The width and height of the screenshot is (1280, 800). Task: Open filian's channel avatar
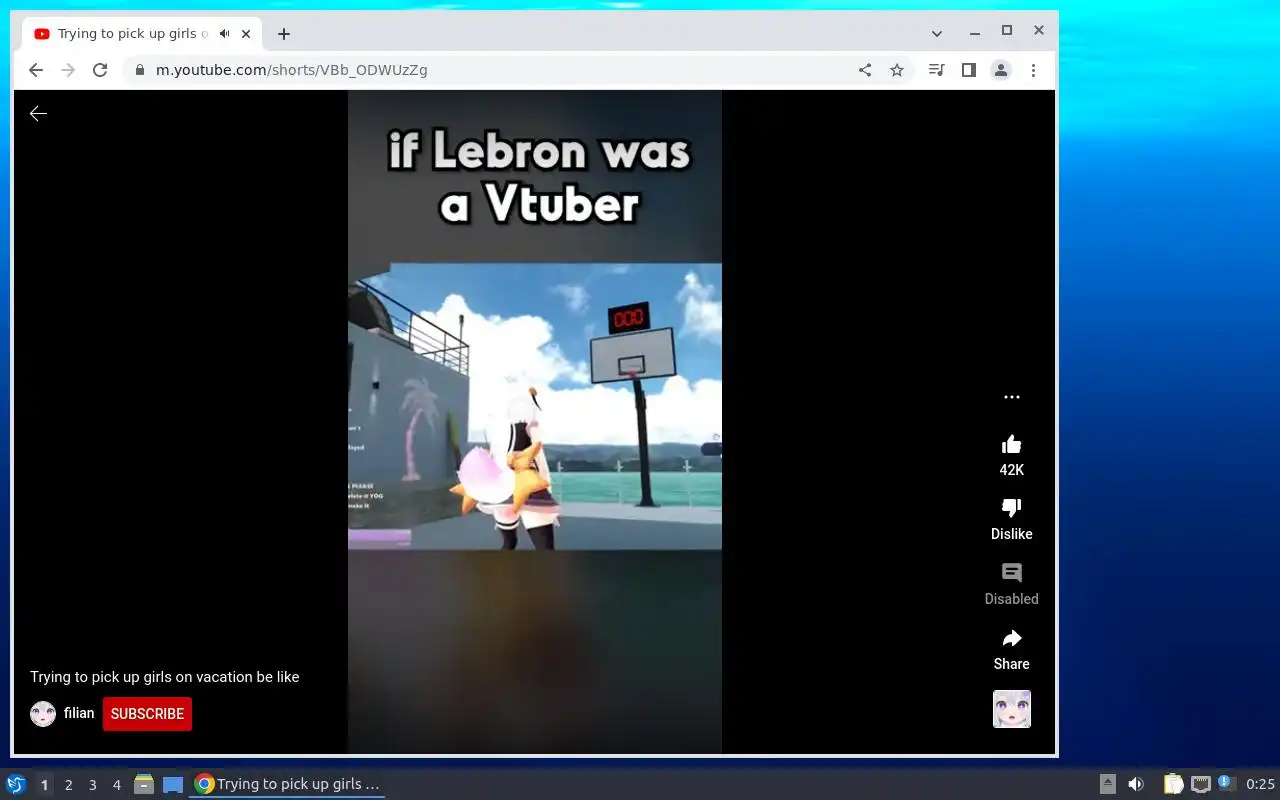click(x=43, y=714)
